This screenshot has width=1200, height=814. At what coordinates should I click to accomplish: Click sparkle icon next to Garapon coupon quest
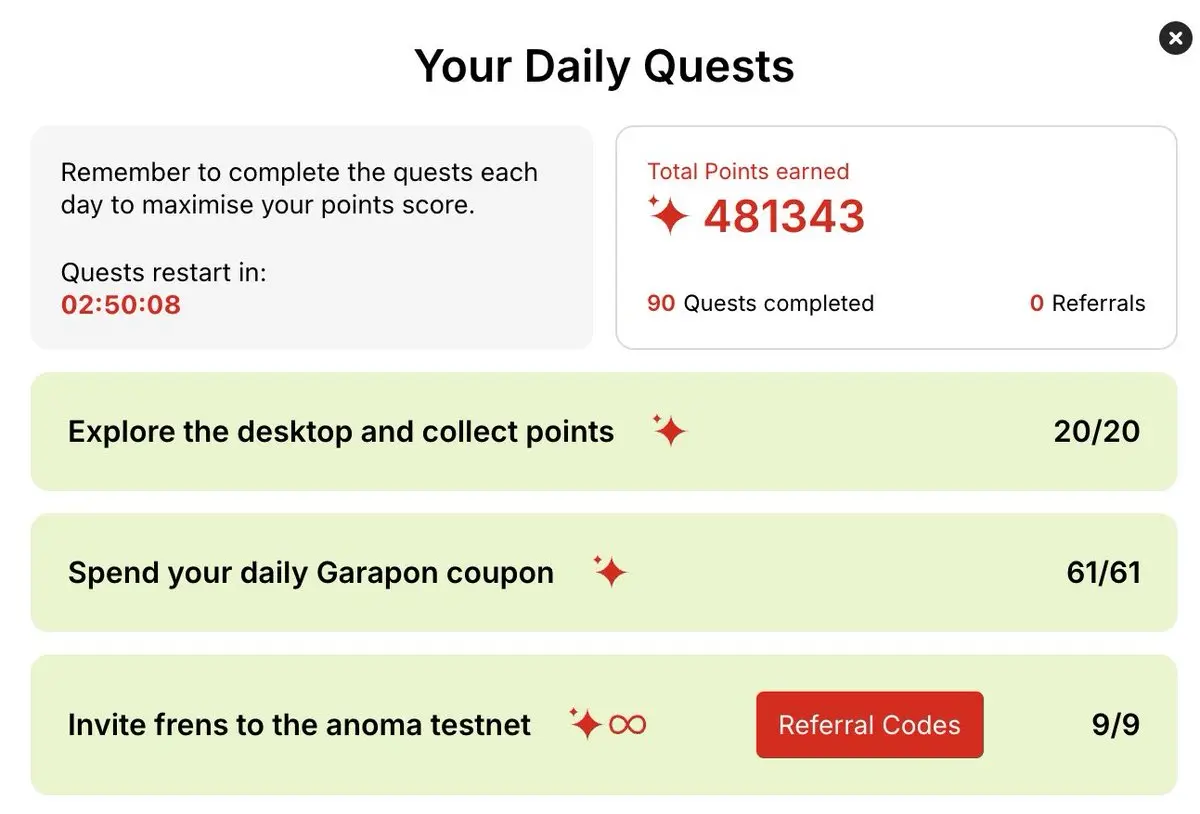click(x=609, y=571)
